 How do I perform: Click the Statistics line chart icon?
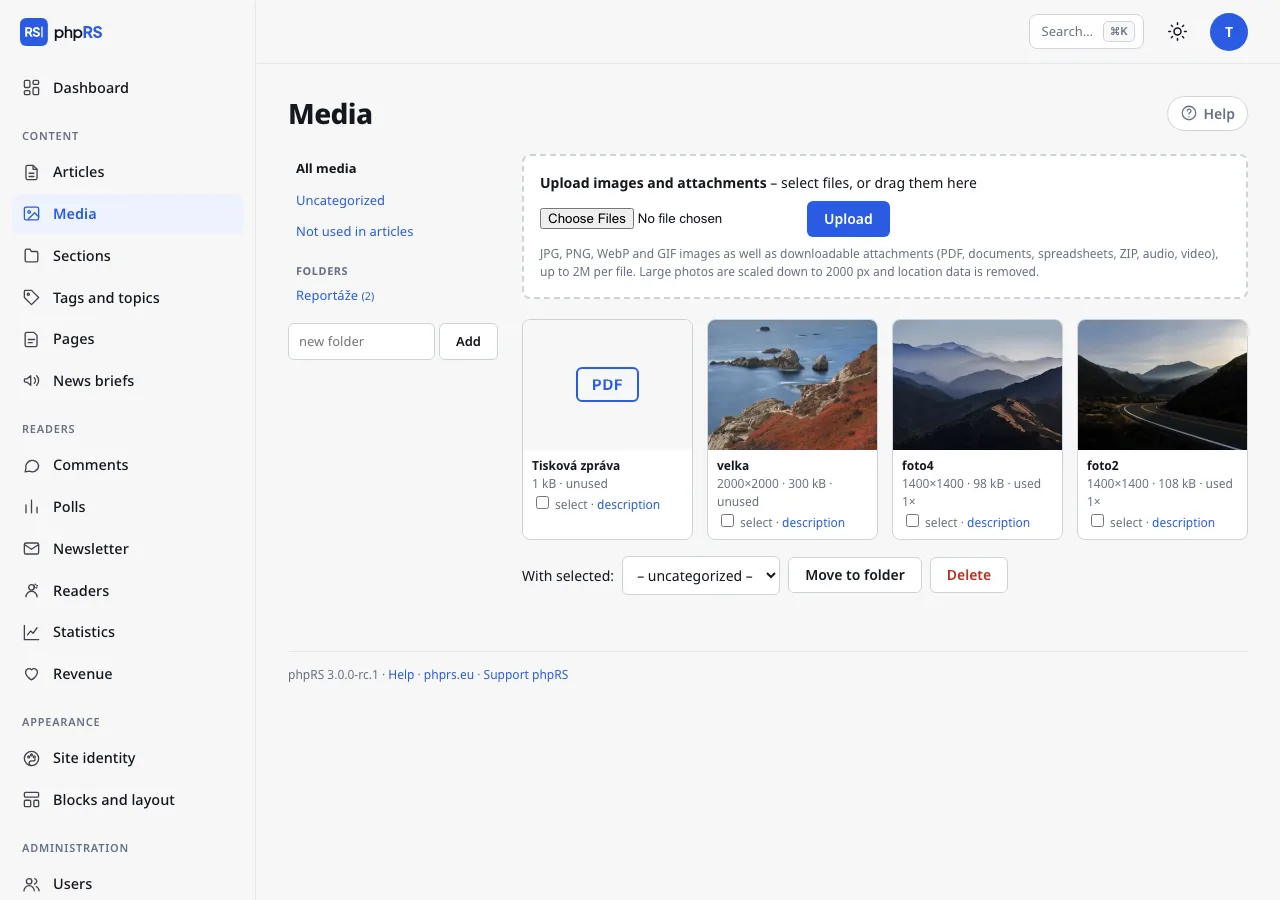pyautogui.click(x=32, y=632)
